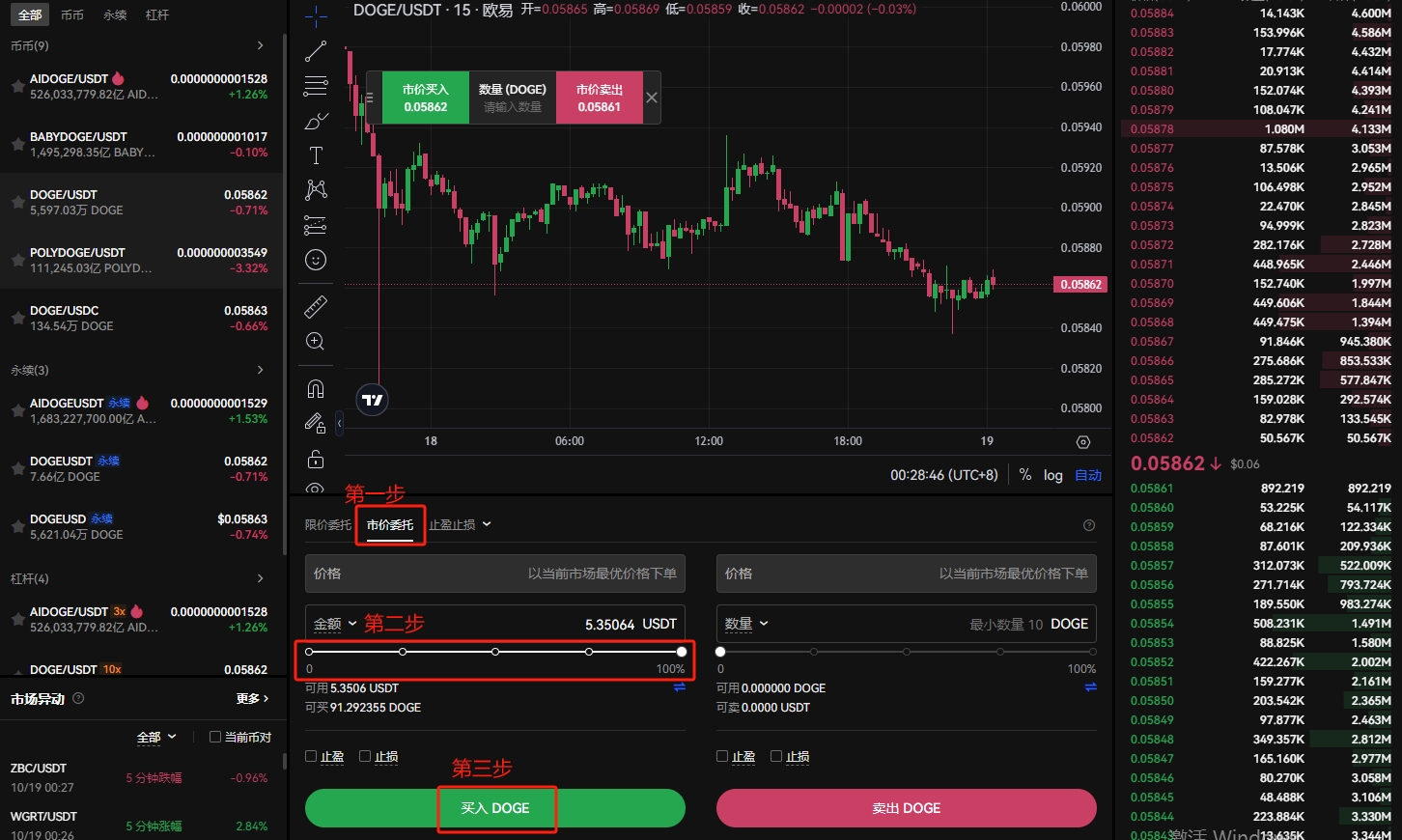Viewport: 1402px width, 840px height.
Task: Toggle percent scale on chart
Action: click(1025, 475)
